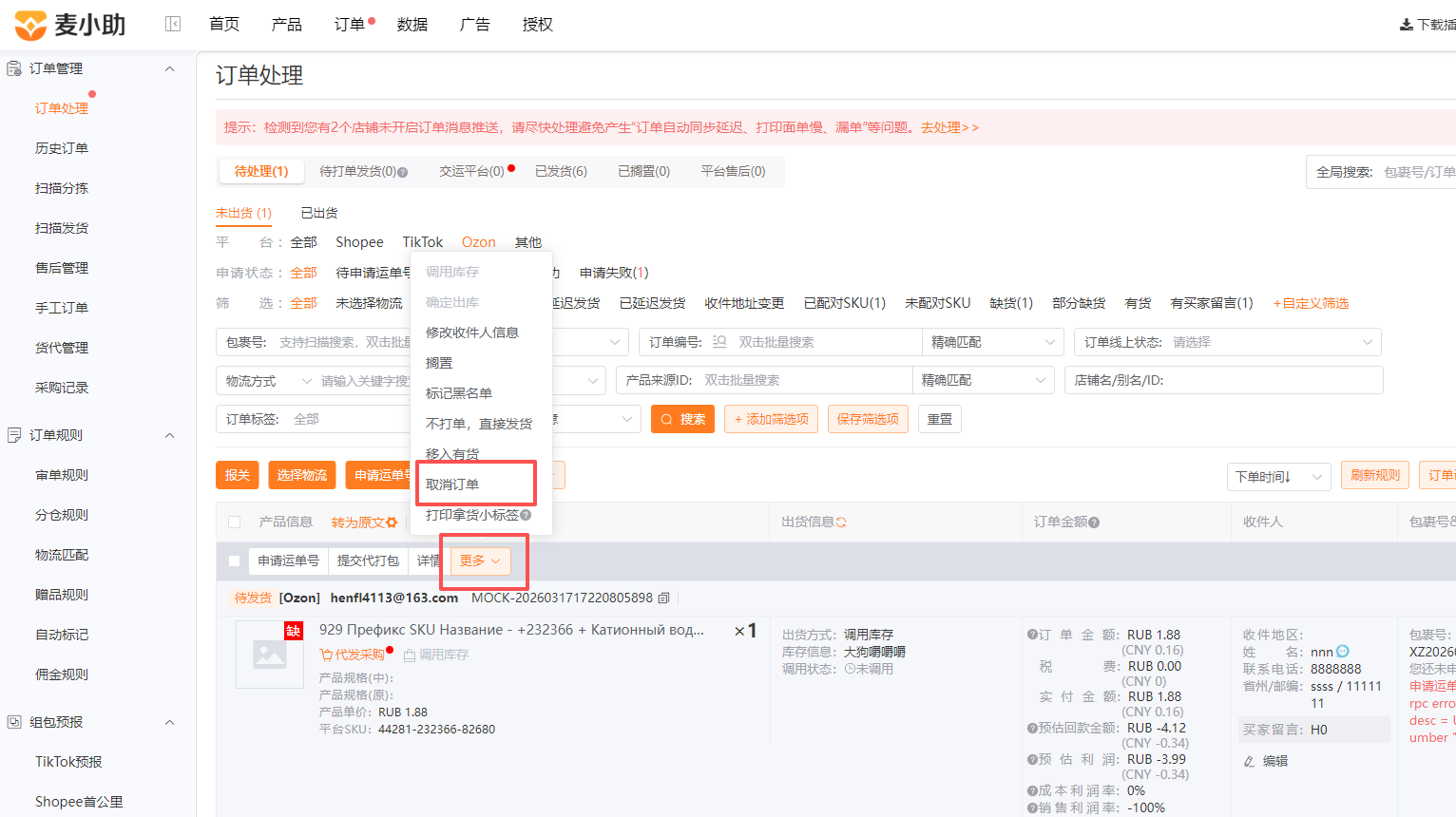Switch to 交运平台(0) tab
Viewport: 1456px width, 817px height.
pos(471,171)
